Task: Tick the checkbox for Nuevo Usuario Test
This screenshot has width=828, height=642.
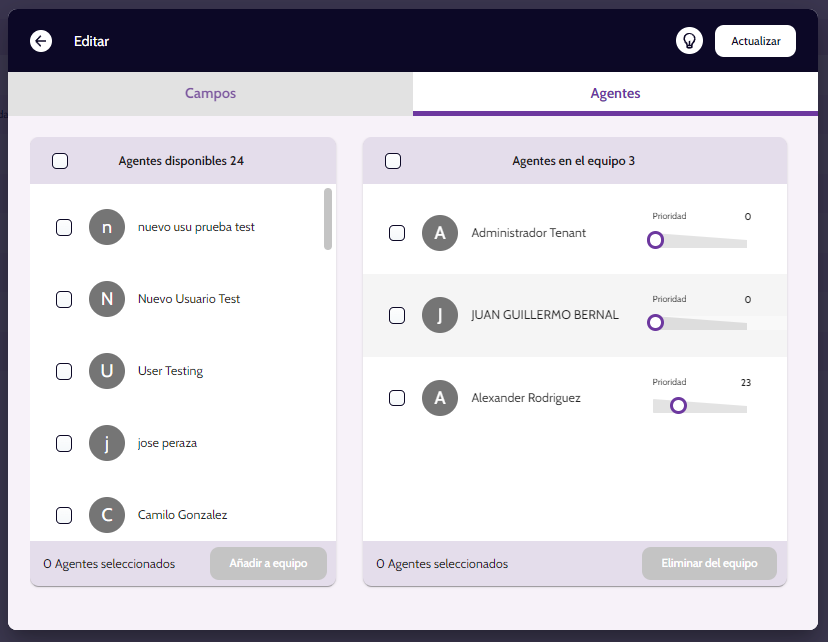Action: click(64, 299)
